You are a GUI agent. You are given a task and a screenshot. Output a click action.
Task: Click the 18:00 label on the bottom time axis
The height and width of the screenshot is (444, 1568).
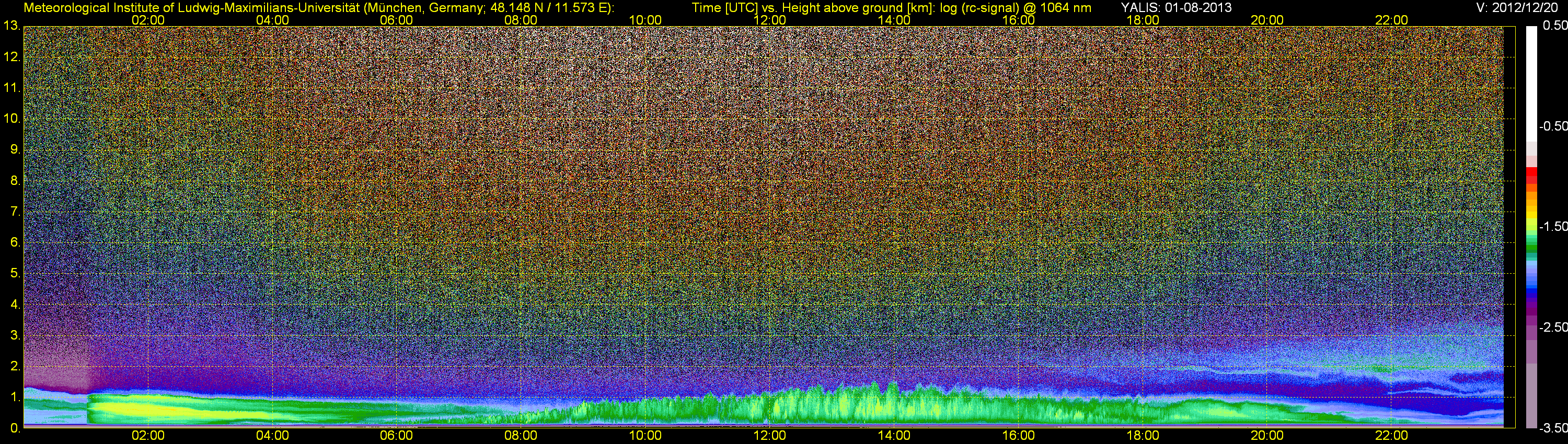click(1143, 436)
